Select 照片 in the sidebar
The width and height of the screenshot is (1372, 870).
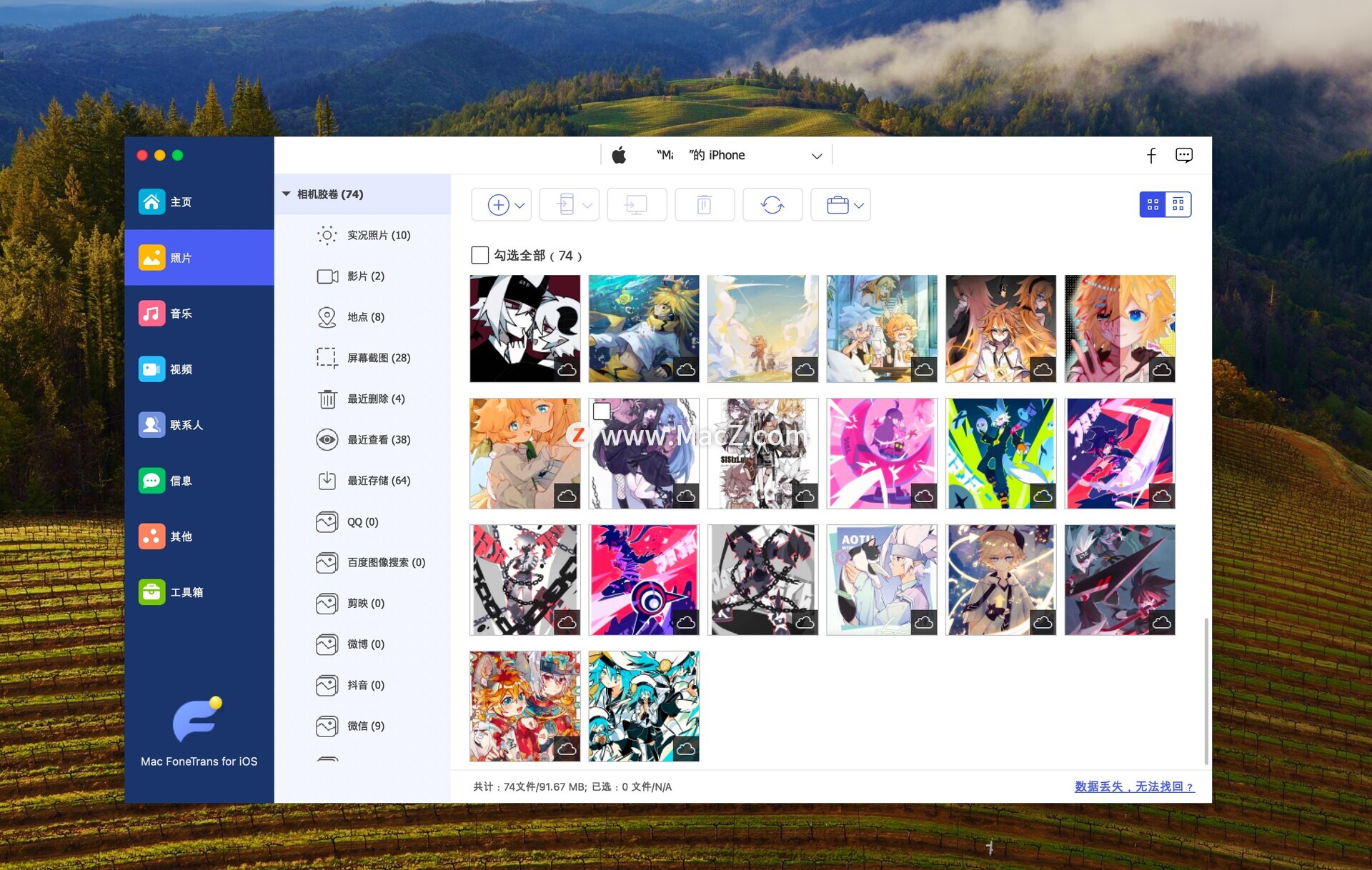(x=199, y=258)
